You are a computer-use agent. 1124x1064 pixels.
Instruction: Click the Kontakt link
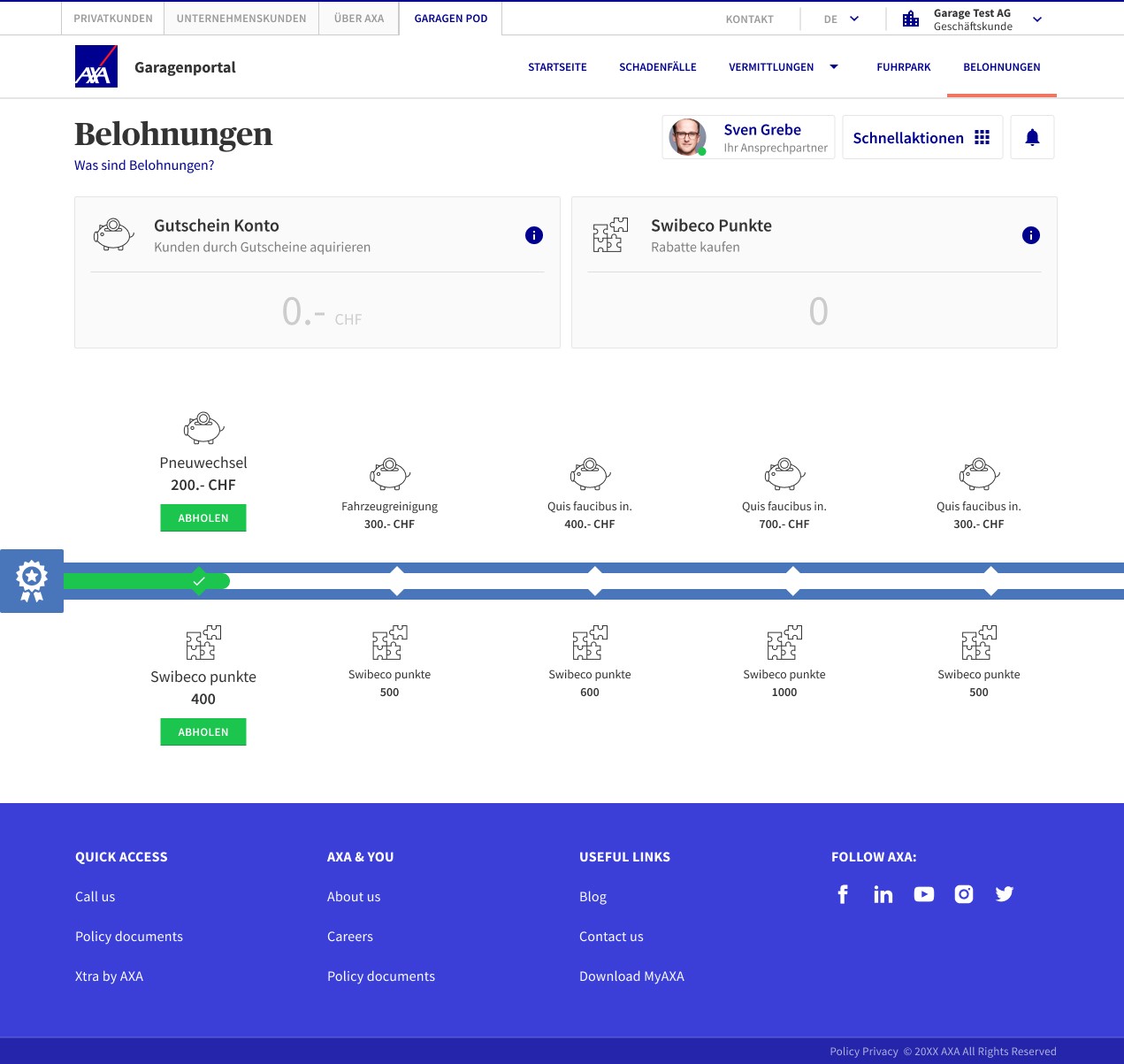(750, 19)
